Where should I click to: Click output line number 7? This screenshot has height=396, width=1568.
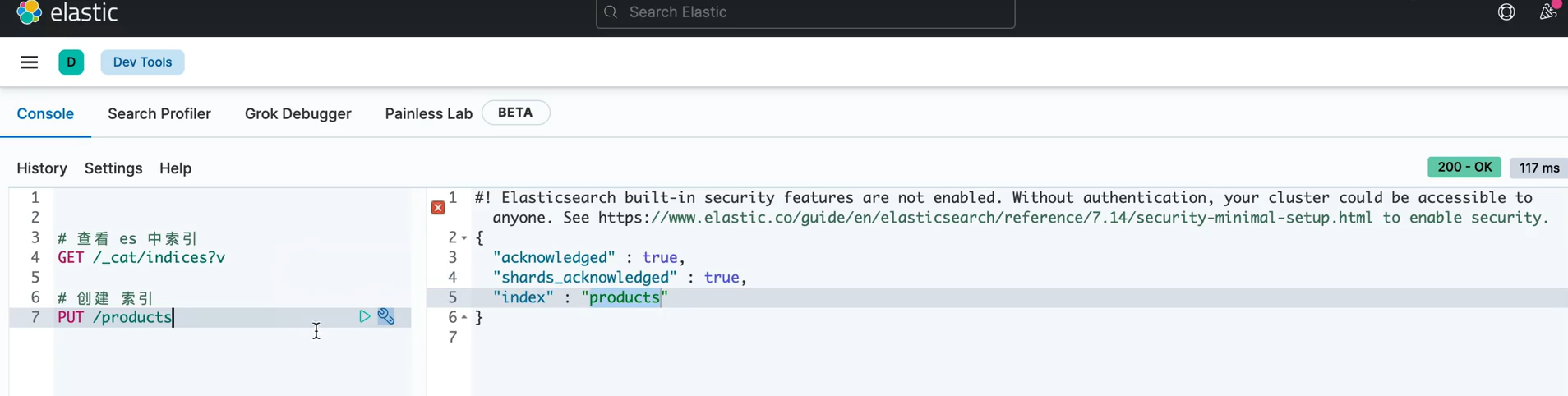[452, 337]
